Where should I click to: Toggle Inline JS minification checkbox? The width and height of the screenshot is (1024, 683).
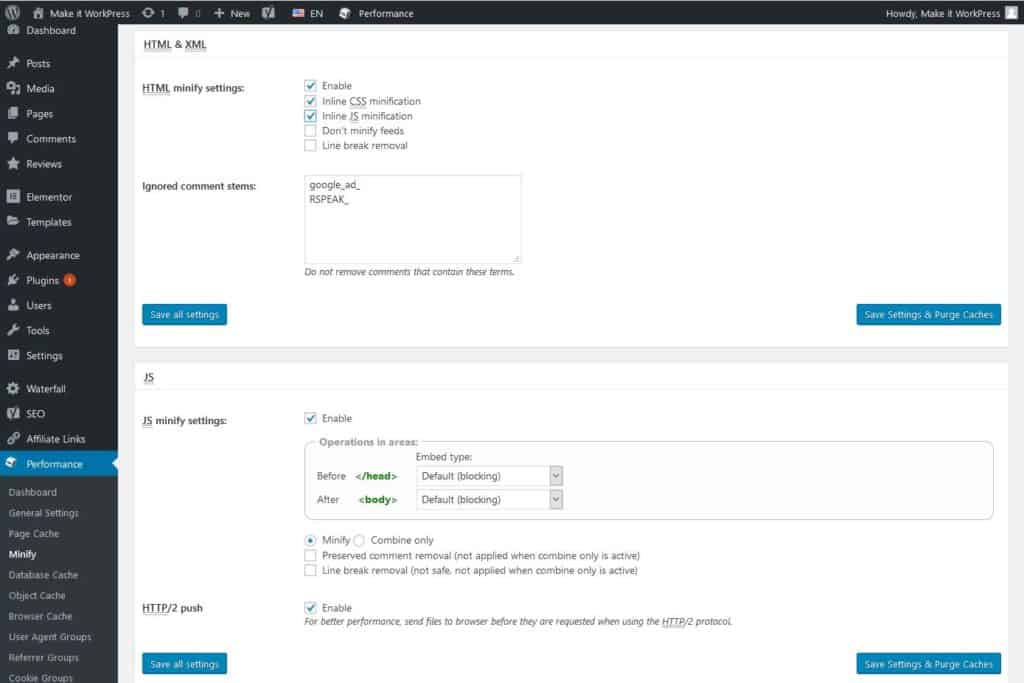point(310,116)
